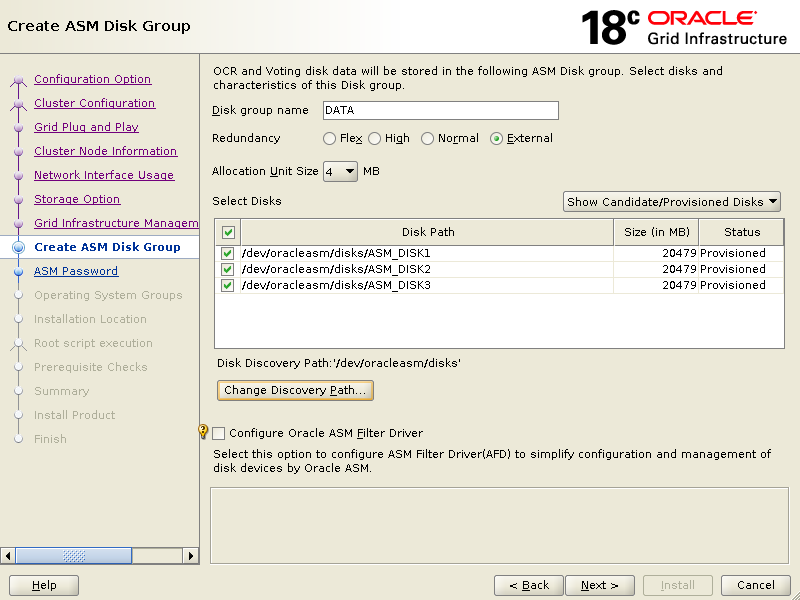Open the Allocation Unit Size dropdown

340,171
